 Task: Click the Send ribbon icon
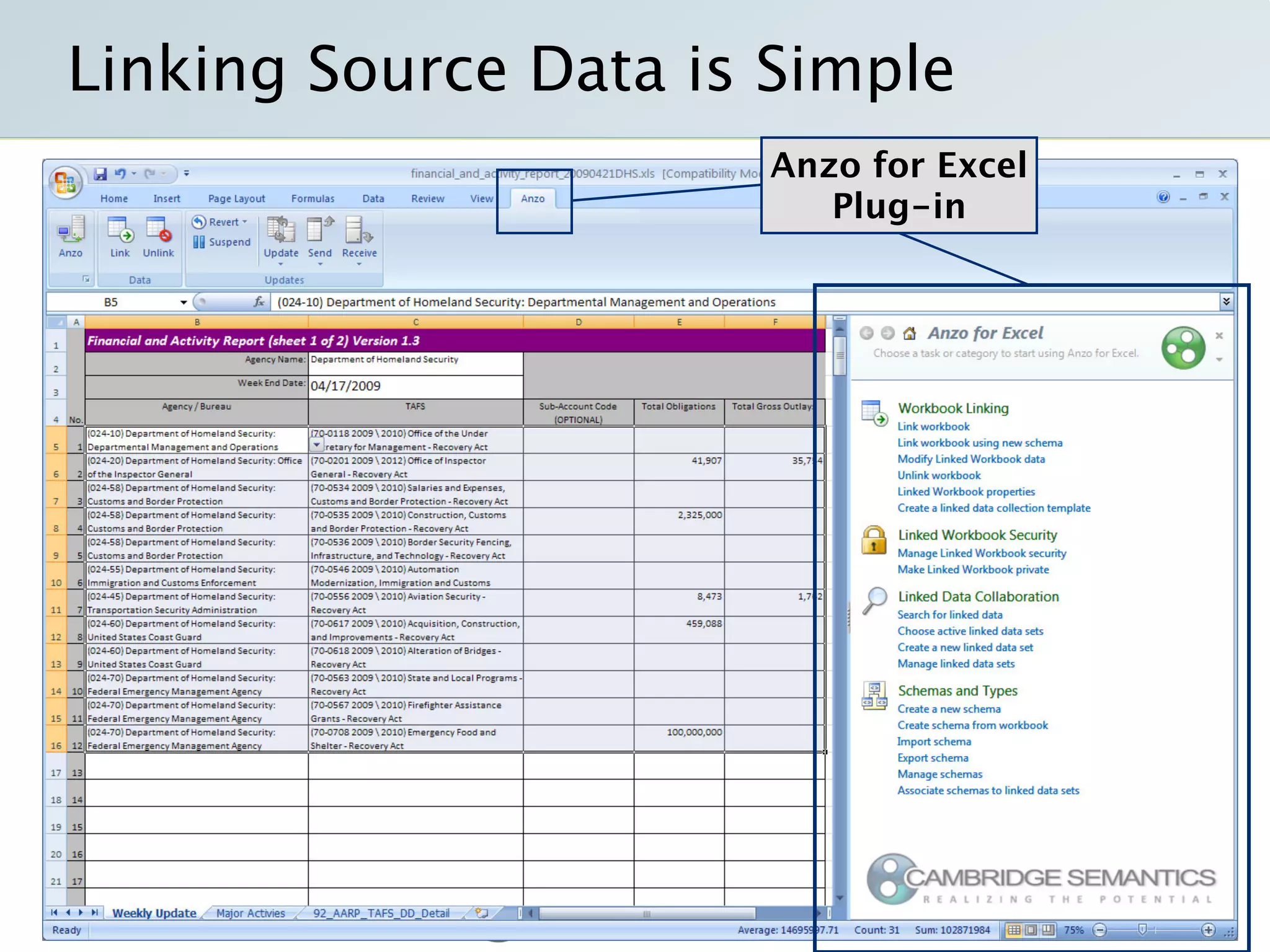coord(320,237)
